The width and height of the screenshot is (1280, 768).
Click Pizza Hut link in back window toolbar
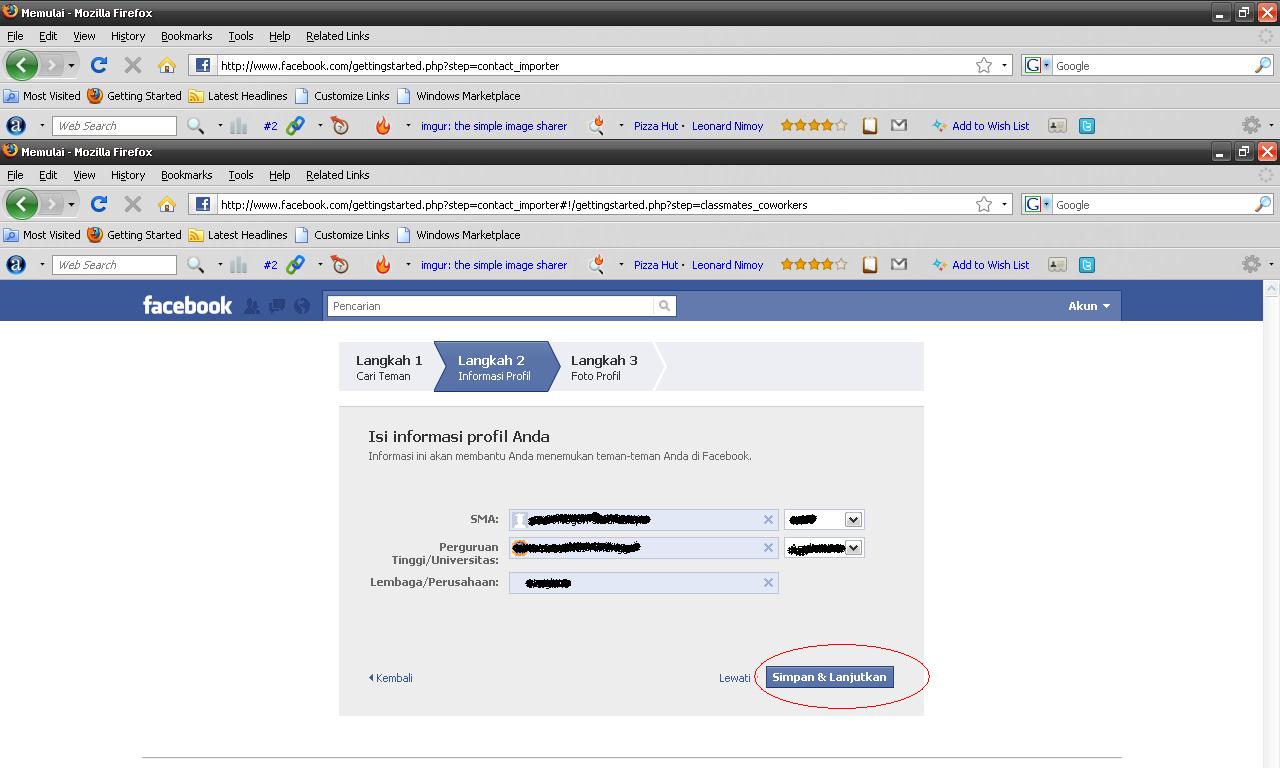[656, 126]
